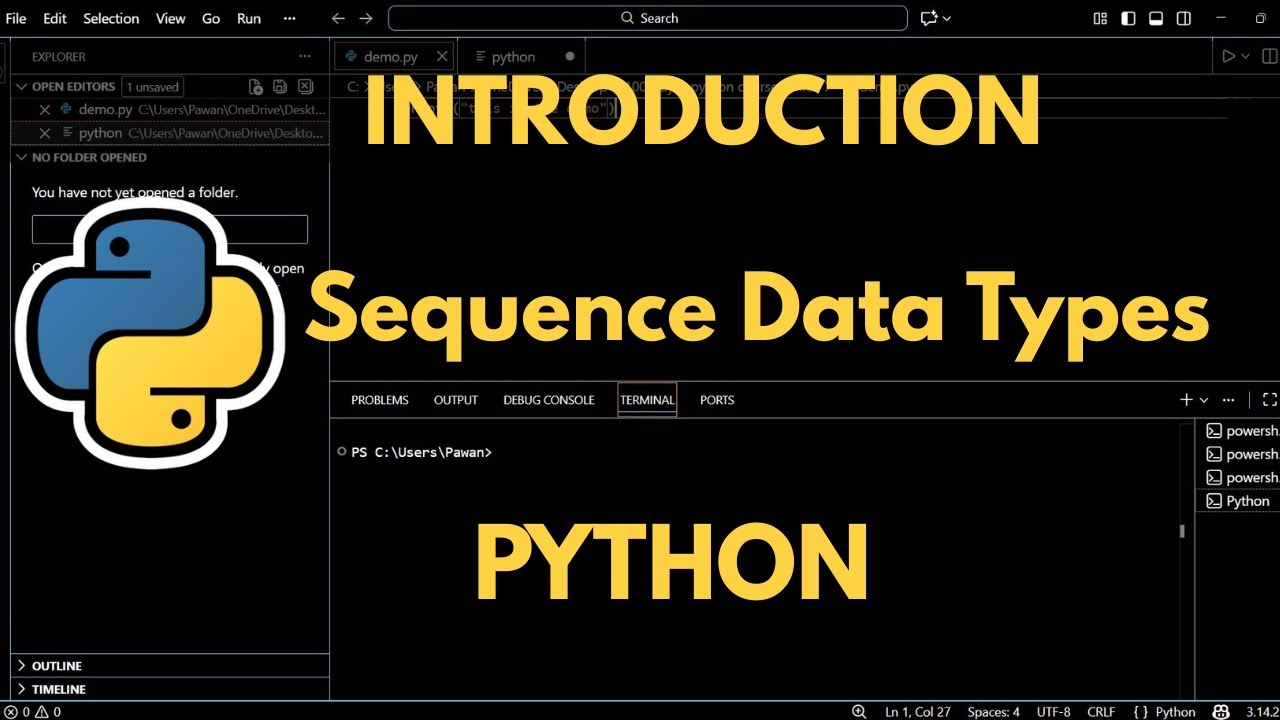
Task: Run the Python file
Action: (1229, 57)
